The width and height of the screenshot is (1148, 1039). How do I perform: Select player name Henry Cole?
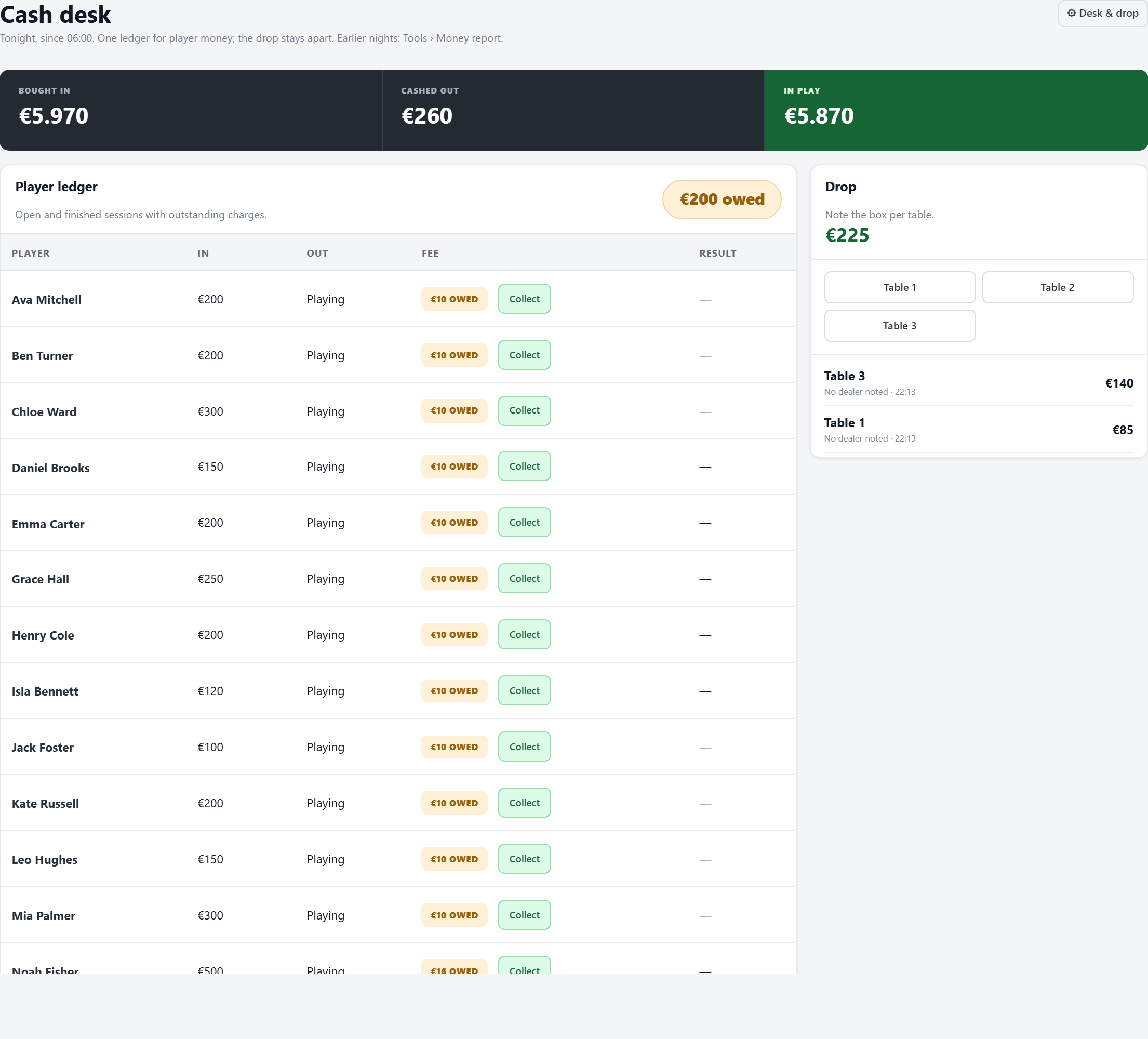[x=43, y=635]
